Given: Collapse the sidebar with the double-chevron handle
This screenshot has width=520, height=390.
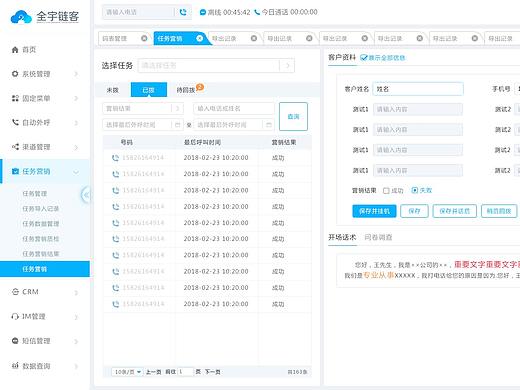Looking at the screenshot, I should [x=86, y=195].
